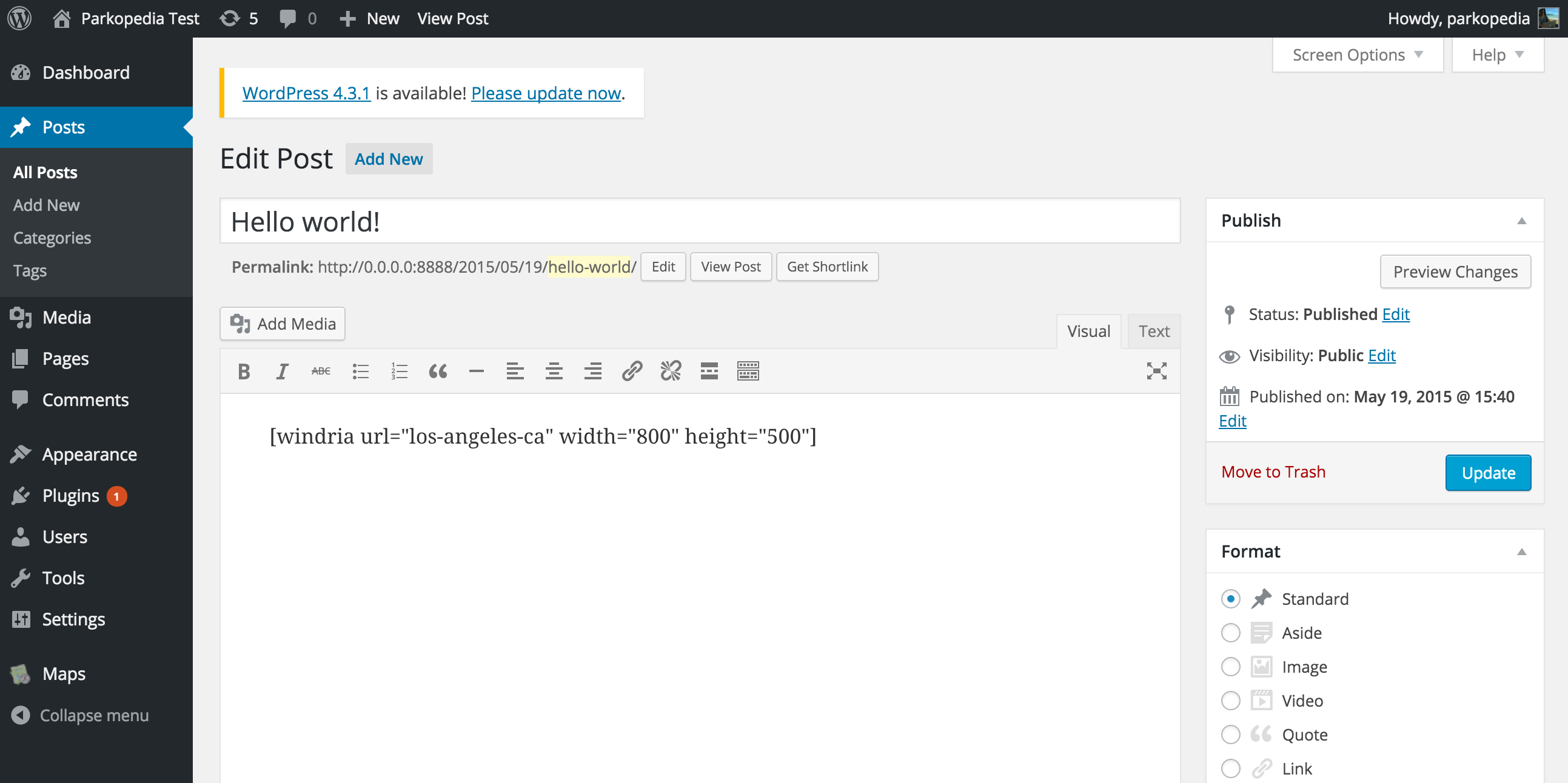Edit the post Status
This screenshot has width=1568, height=783.
click(x=1396, y=314)
